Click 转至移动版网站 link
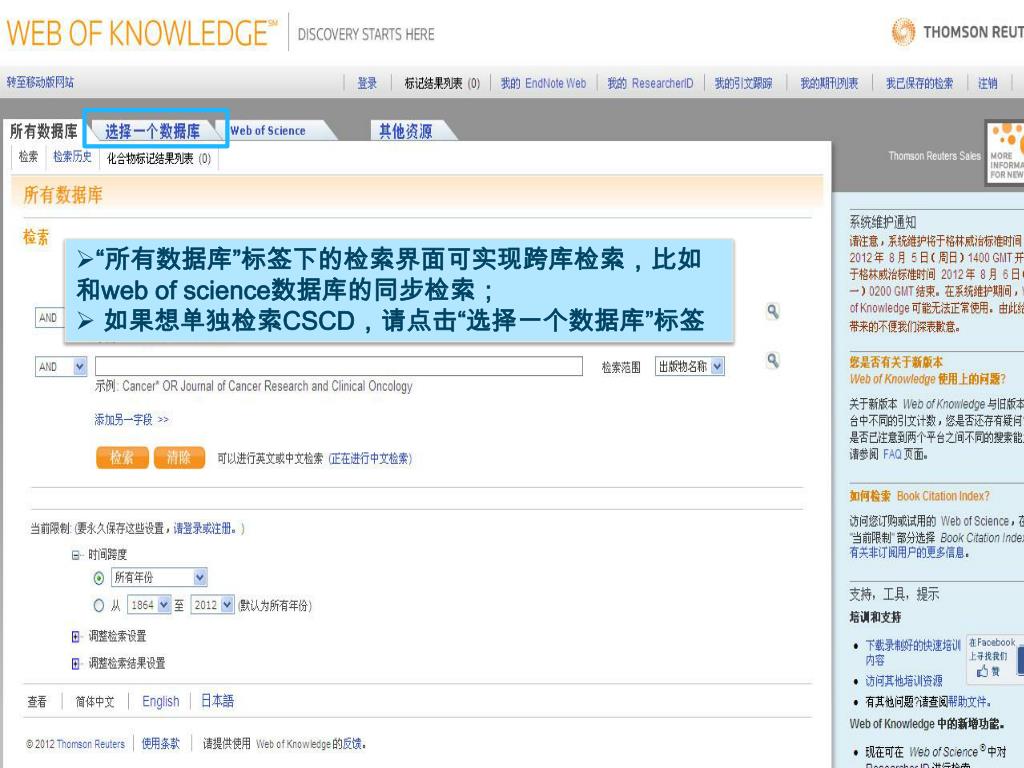 pyautogui.click(x=40, y=82)
